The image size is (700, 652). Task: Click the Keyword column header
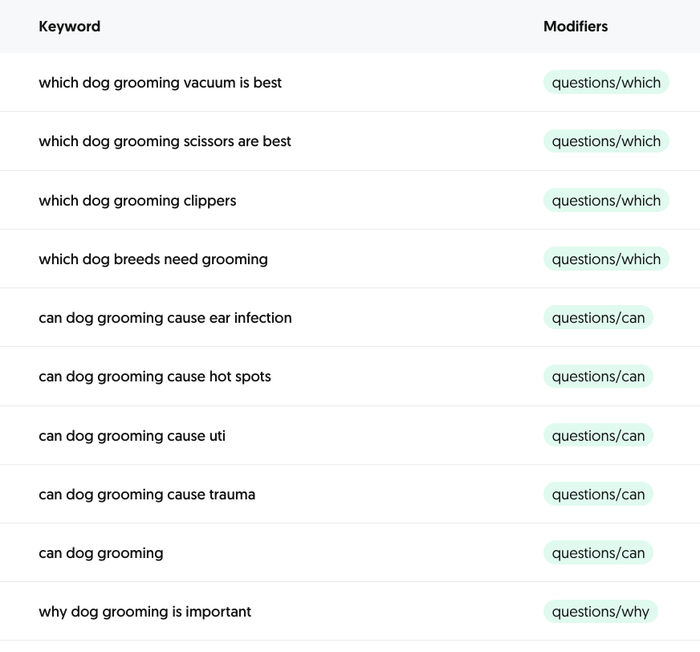pos(69,26)
